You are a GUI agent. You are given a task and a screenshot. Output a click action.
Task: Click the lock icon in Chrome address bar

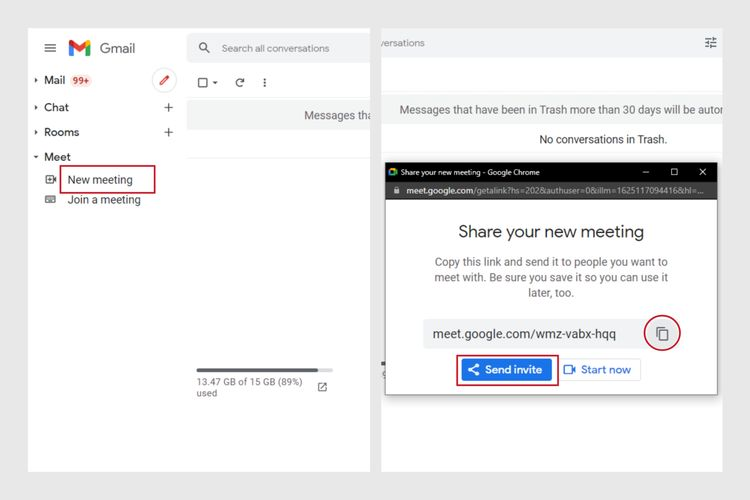coord(397,190)
